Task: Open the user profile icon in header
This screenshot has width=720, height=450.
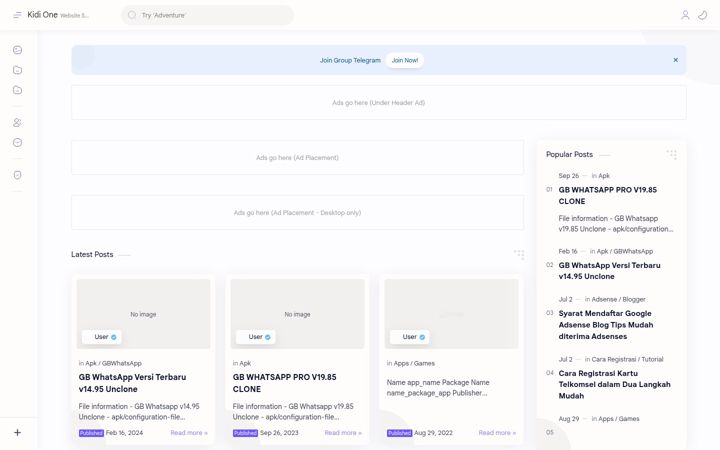Action: [x=685, y=15]
